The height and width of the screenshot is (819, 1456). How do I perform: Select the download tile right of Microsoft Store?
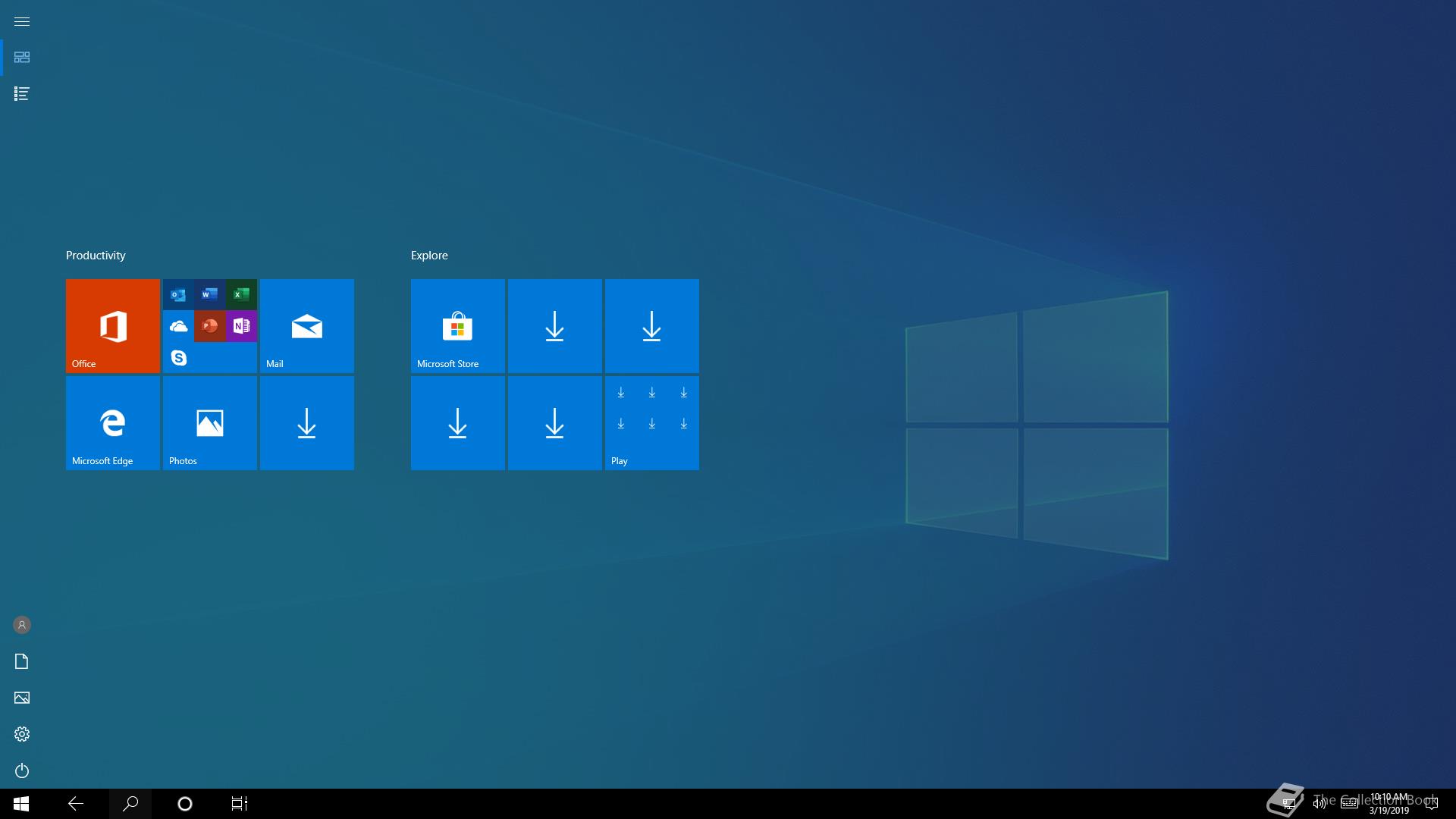555,326
